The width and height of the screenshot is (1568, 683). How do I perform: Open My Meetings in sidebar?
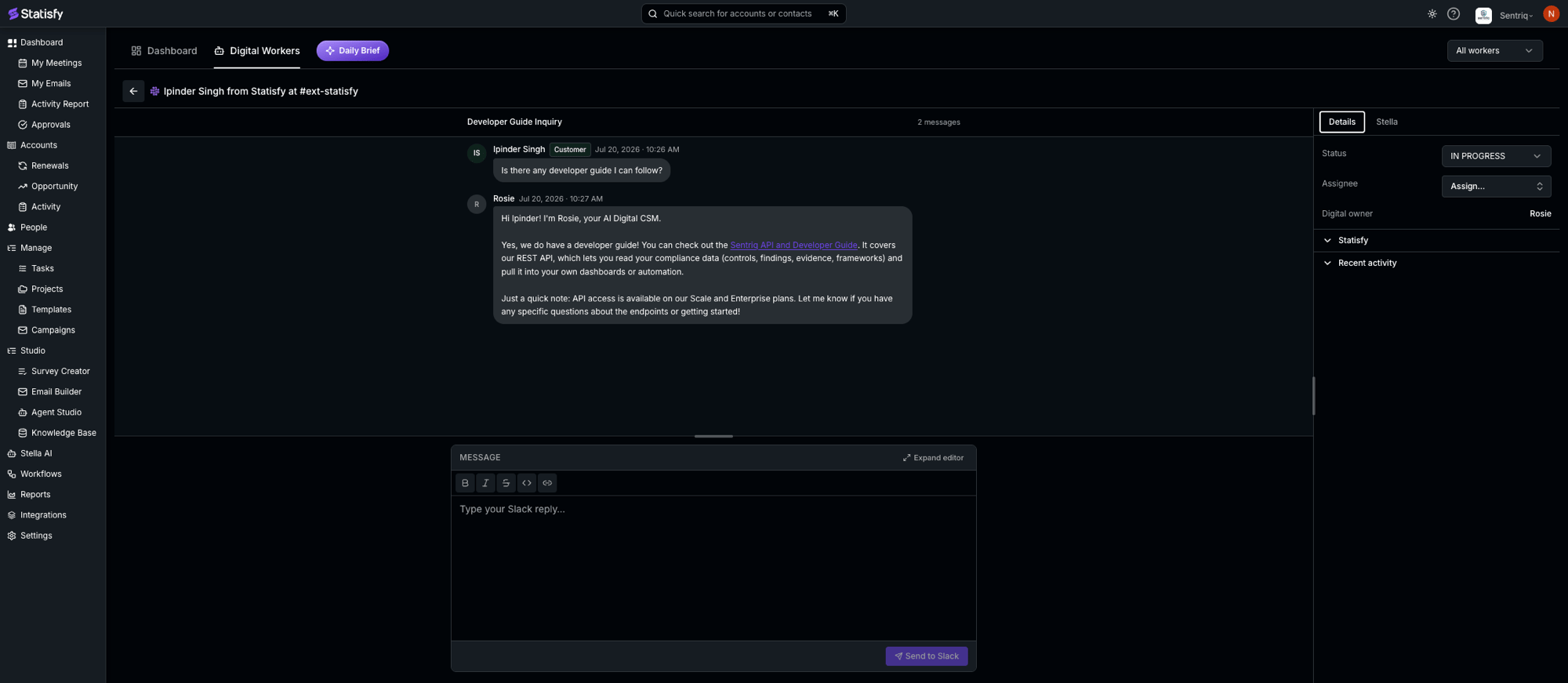[x=56, y=63]
